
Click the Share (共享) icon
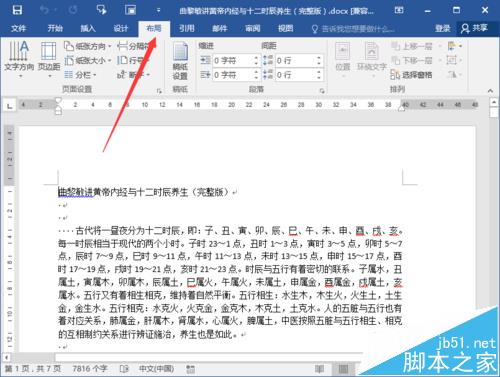pos(465,29)
